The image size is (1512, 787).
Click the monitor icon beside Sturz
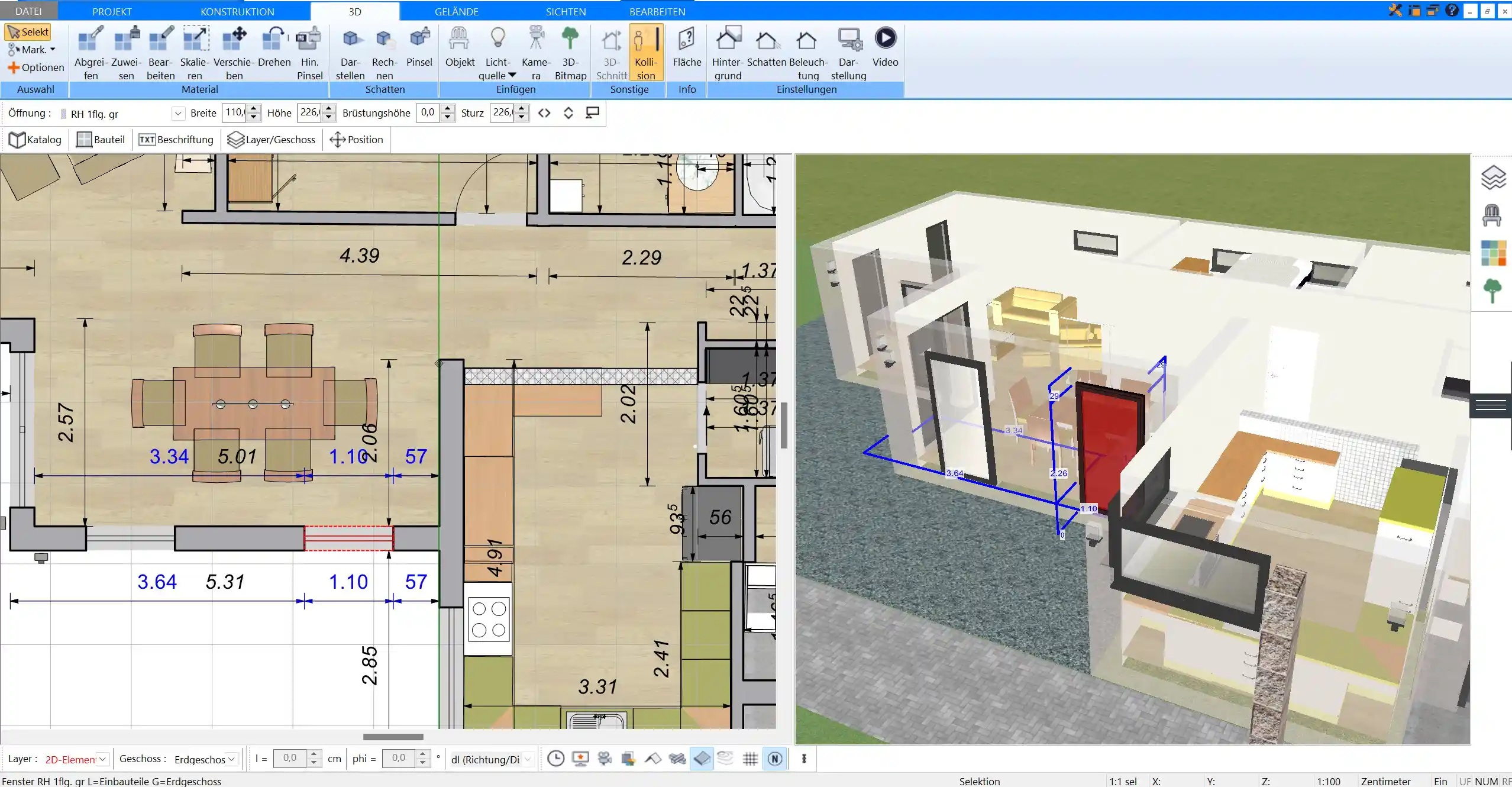592,112
